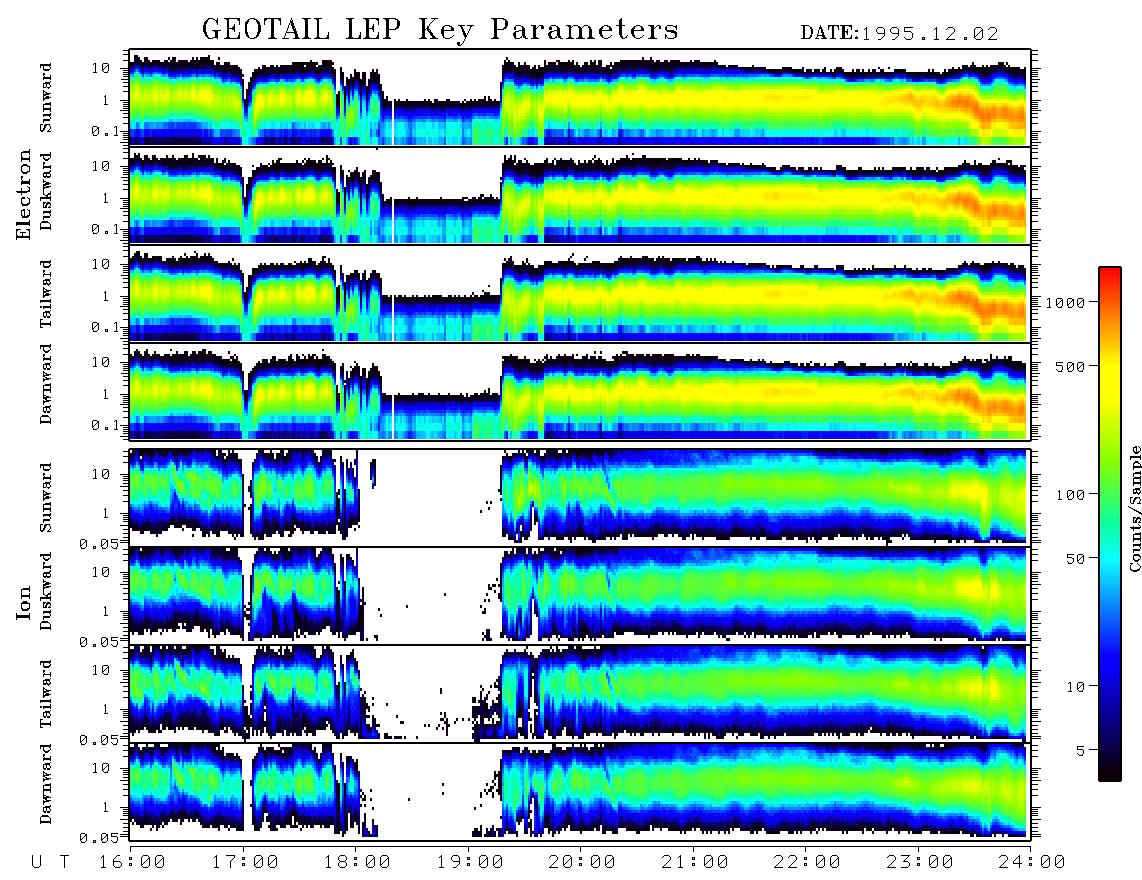Click the colorbar's 10 tick label

point(1075,687)
